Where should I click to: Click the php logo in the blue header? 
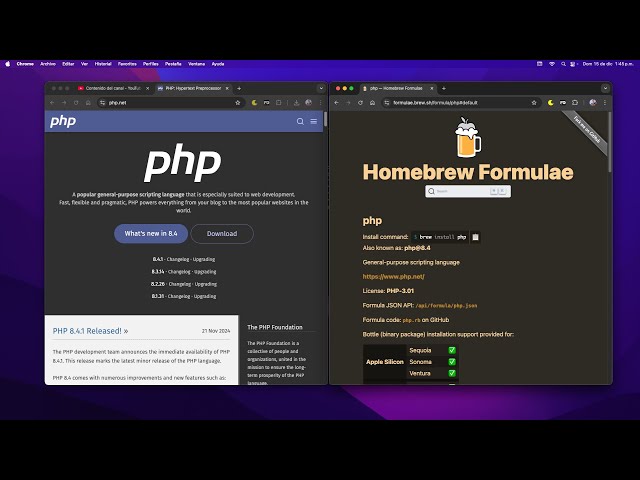(63, 121)
